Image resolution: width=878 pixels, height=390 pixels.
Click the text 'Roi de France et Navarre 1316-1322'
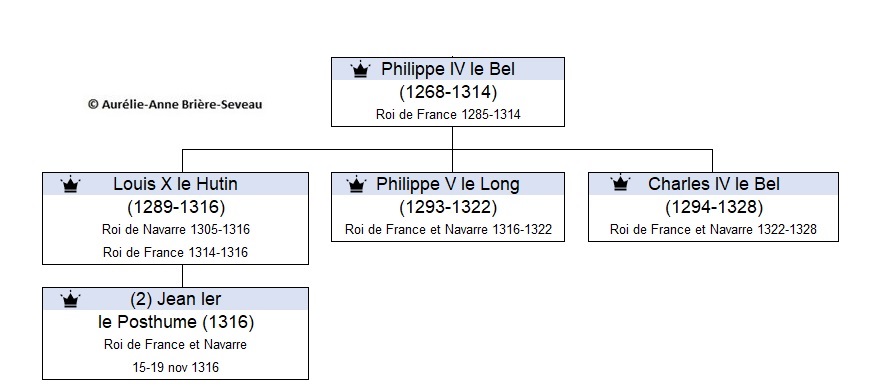click(x=448, y=230)
